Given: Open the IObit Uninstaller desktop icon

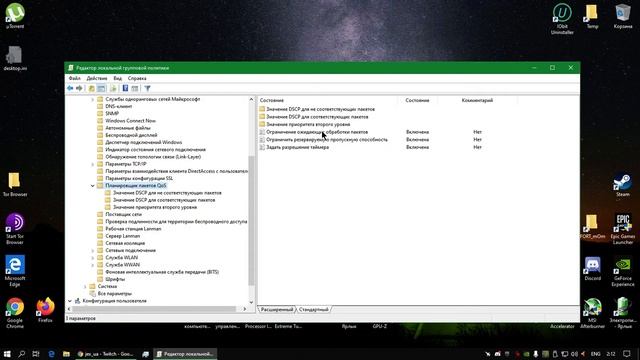Looking at the screenshot, I should point(562,19).
